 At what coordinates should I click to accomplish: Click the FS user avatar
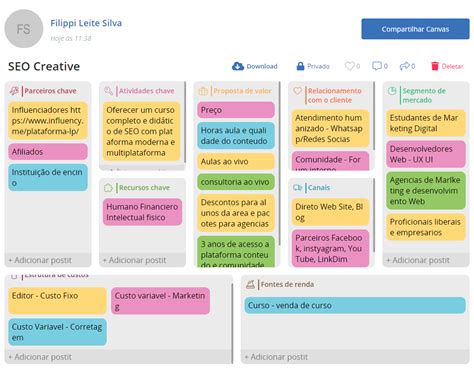24,29
